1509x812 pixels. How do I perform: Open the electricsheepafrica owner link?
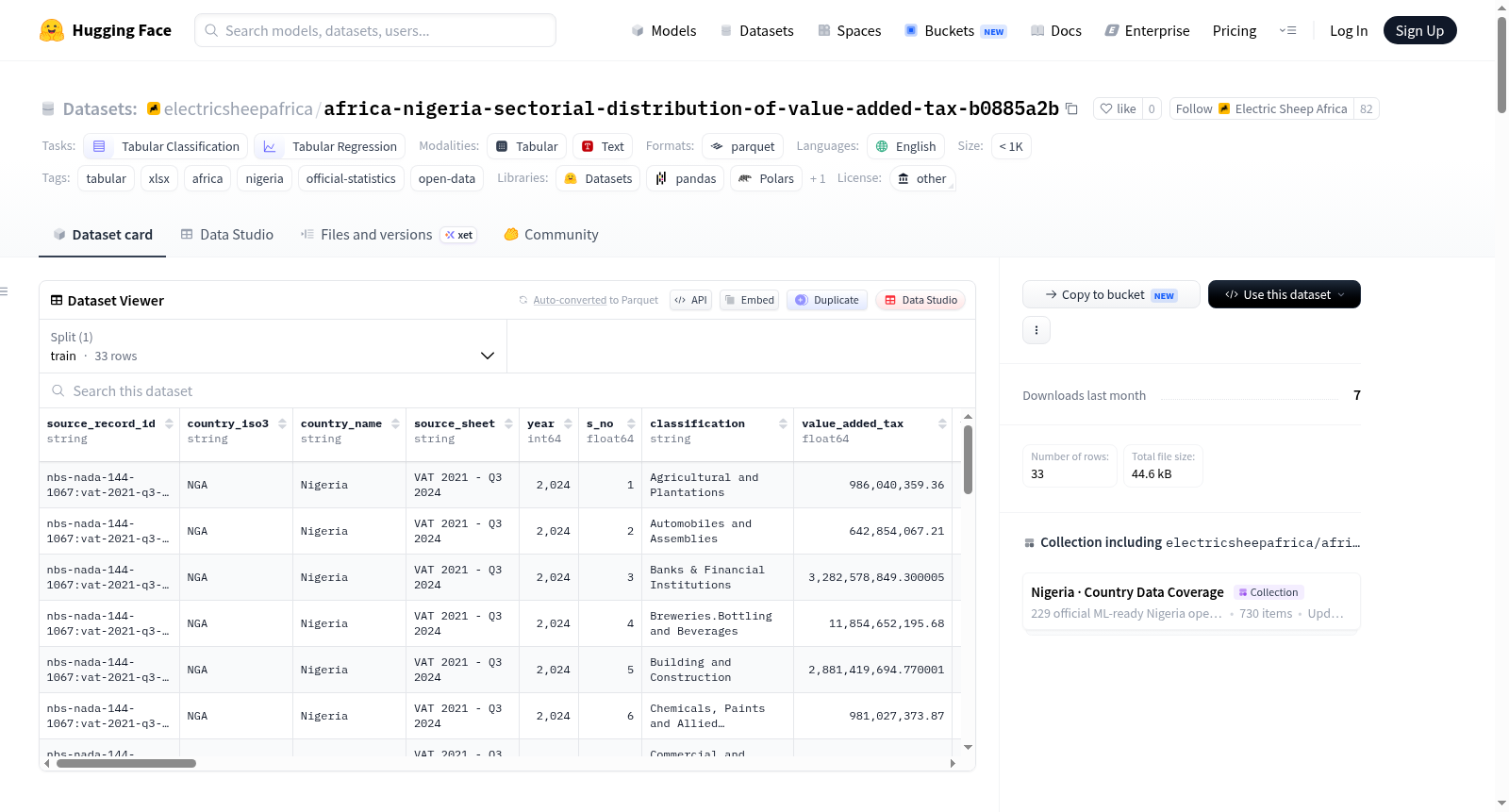tap(239, 108)
